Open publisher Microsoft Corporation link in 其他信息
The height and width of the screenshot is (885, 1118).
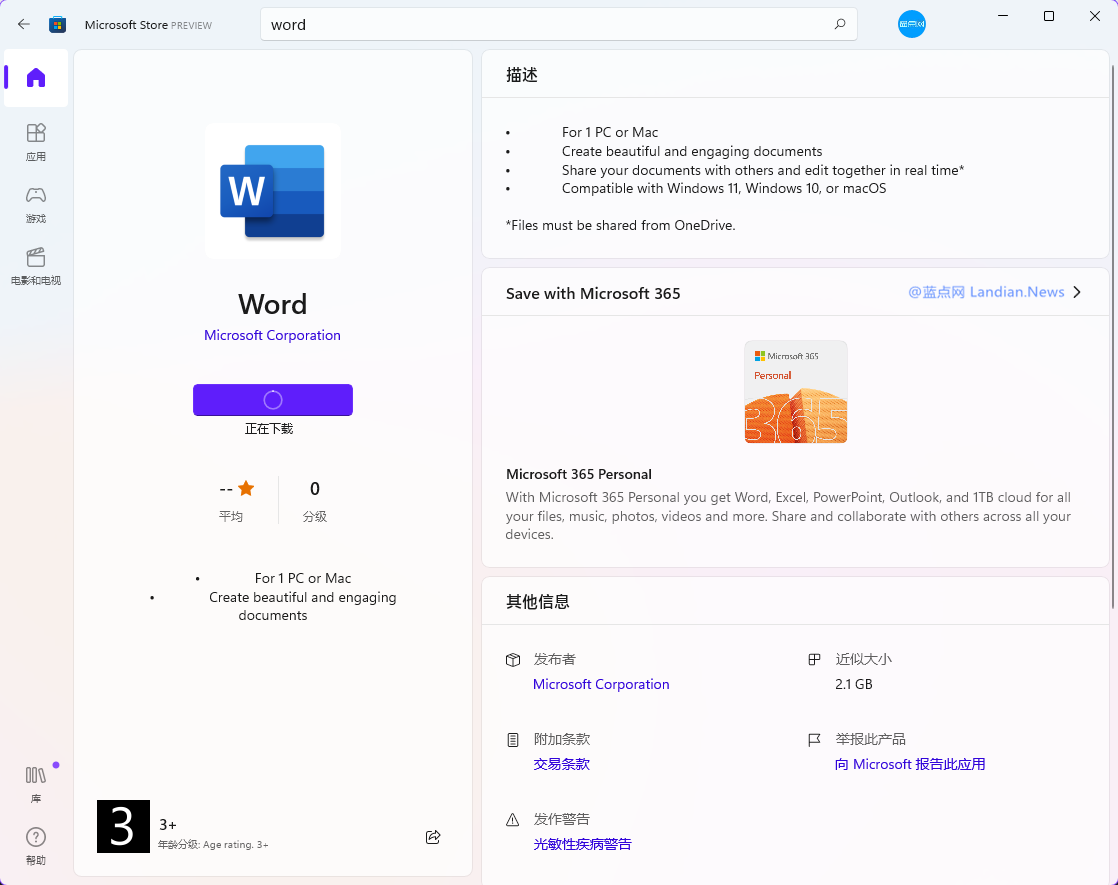click(601, 684)
